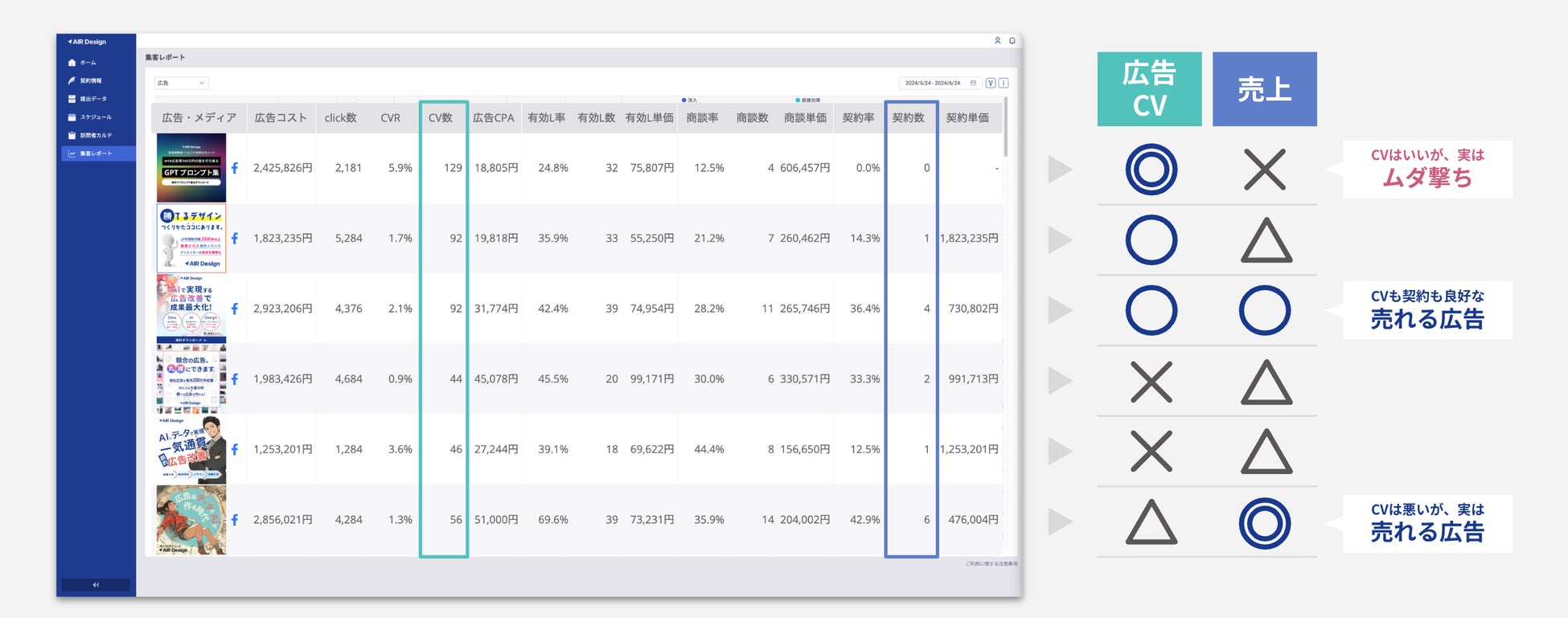Go to ホーム menu item

click(x=88, y=63)
